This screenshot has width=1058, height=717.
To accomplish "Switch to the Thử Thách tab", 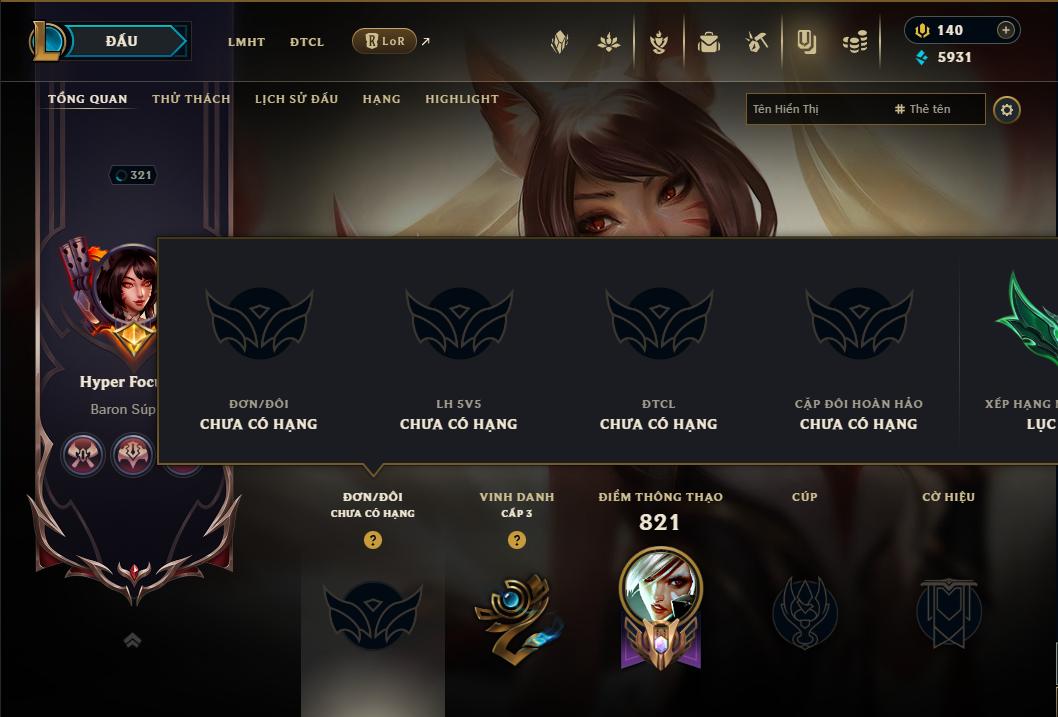I will (191, 99).
